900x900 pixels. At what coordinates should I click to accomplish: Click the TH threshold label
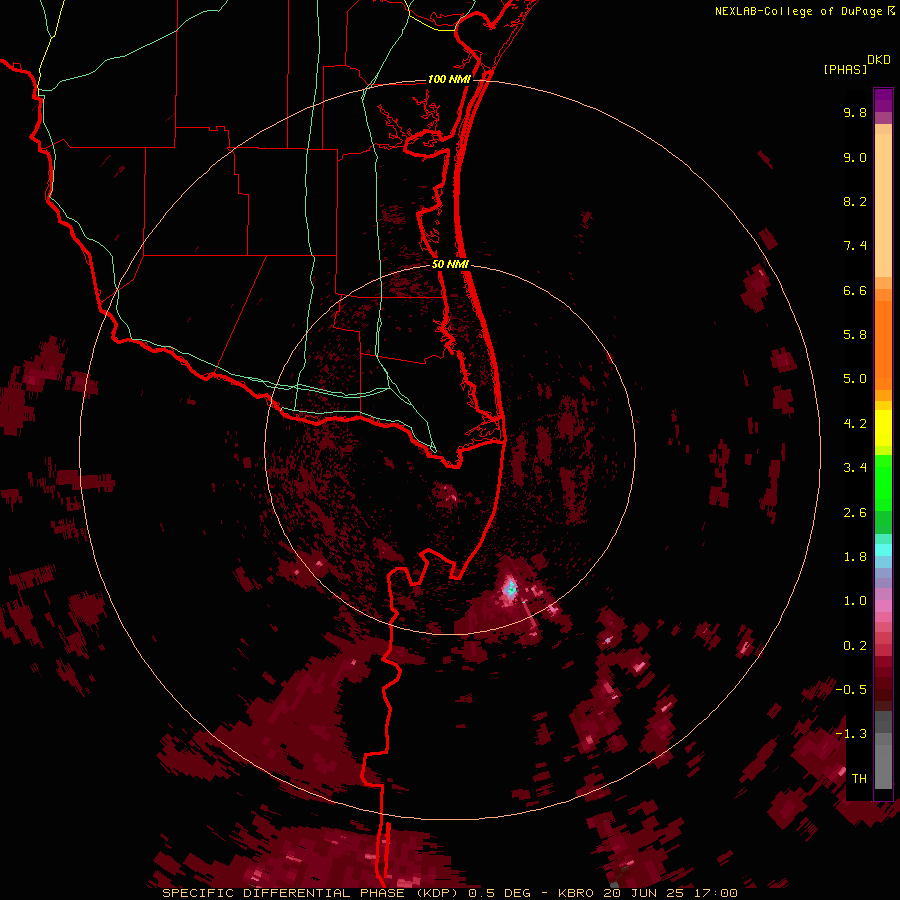pyautogui.click(x=859, y=779)
